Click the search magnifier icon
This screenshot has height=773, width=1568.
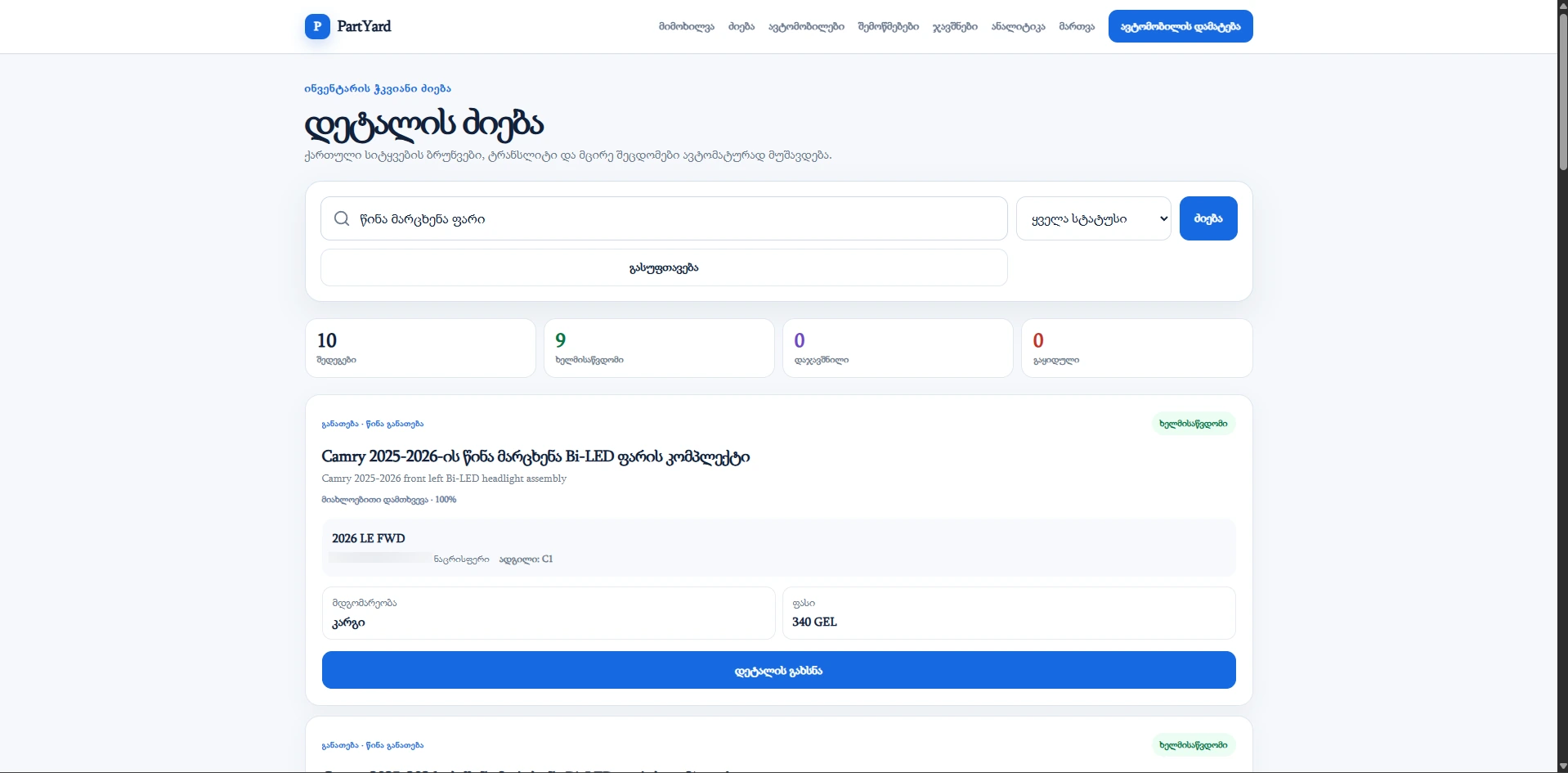(x=342, y=218)
